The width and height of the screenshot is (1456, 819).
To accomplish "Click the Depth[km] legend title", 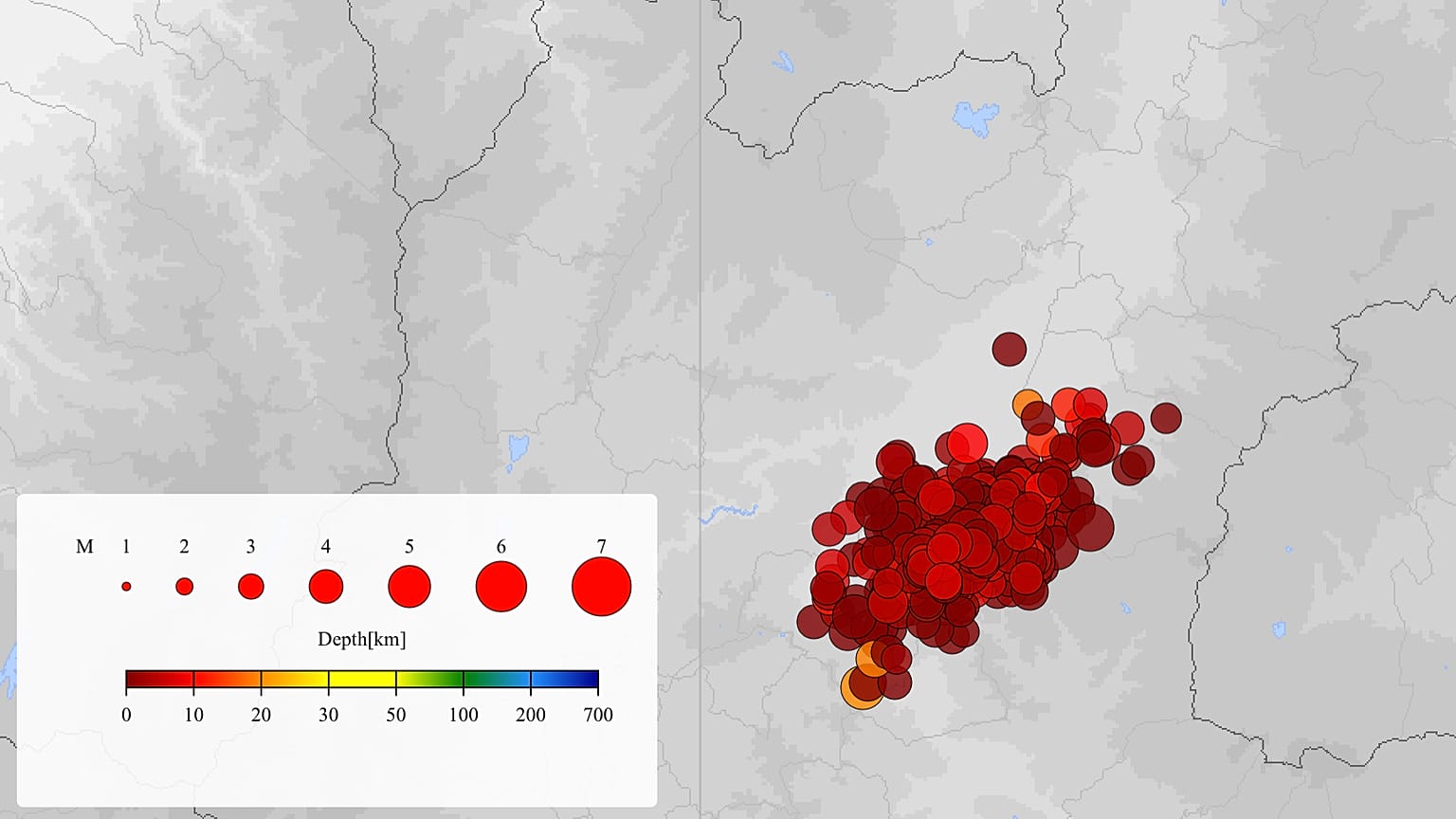I will tap(361, 640).
